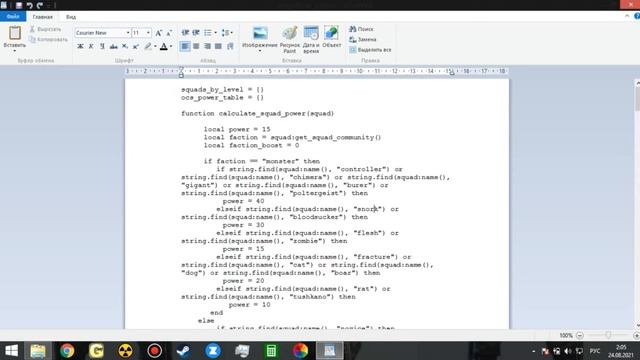Screen dimensions: 640x360
Task: Copy selection with Копировать
Action: click(48, 40)
